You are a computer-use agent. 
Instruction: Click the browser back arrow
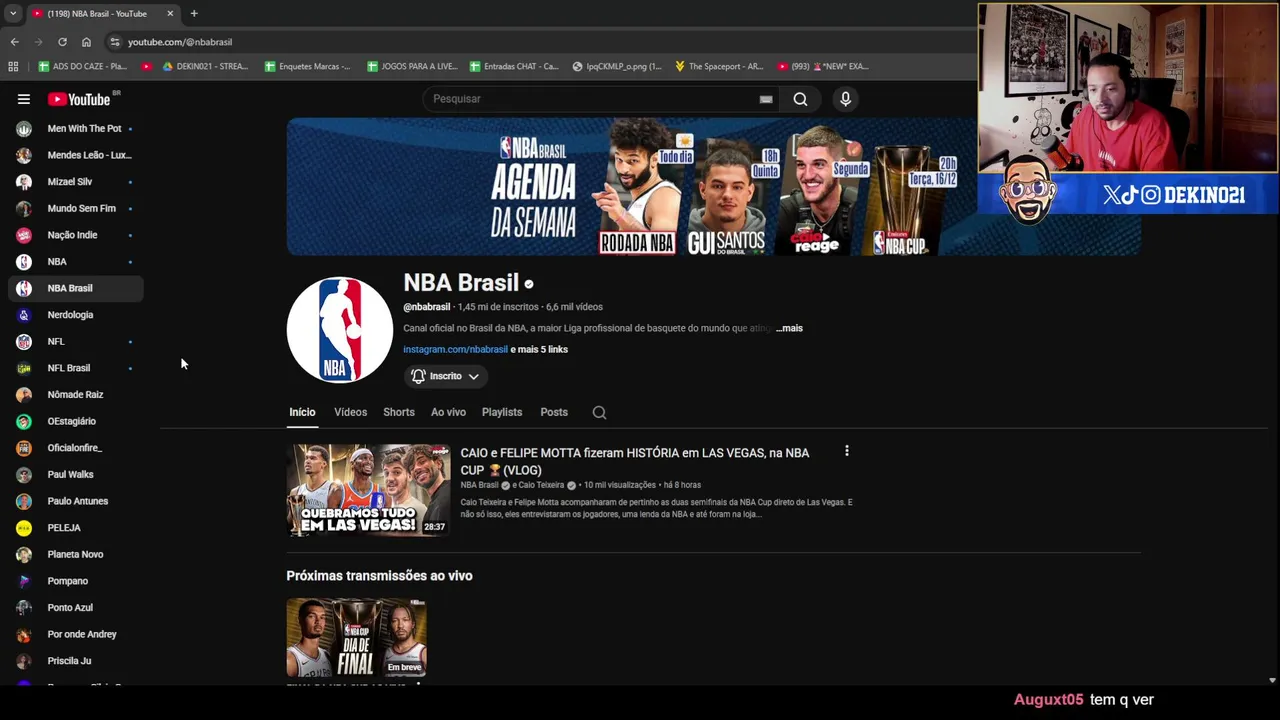(x=14, y=42)
